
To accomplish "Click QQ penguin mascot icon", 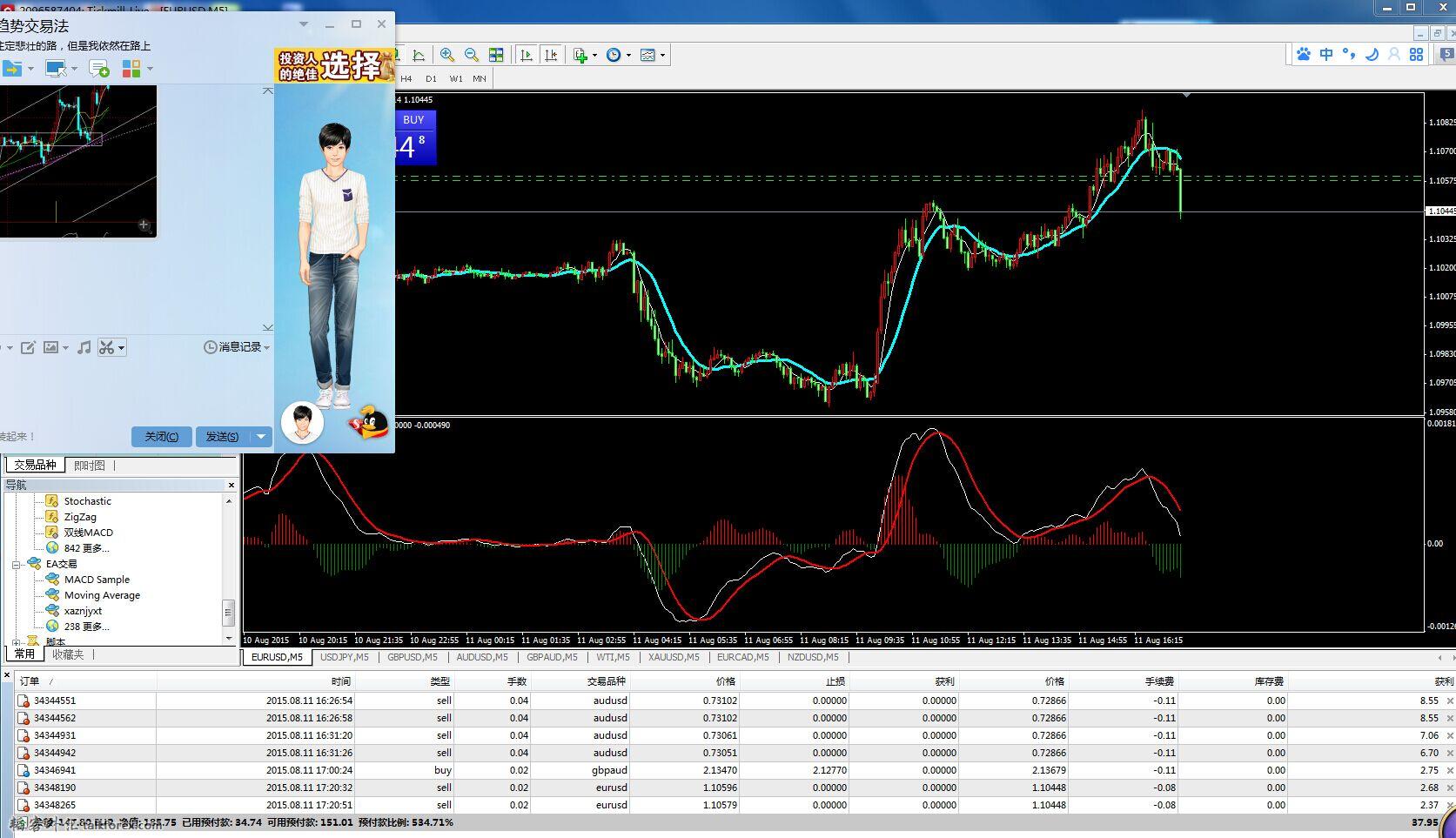I will tap(370, 423).
